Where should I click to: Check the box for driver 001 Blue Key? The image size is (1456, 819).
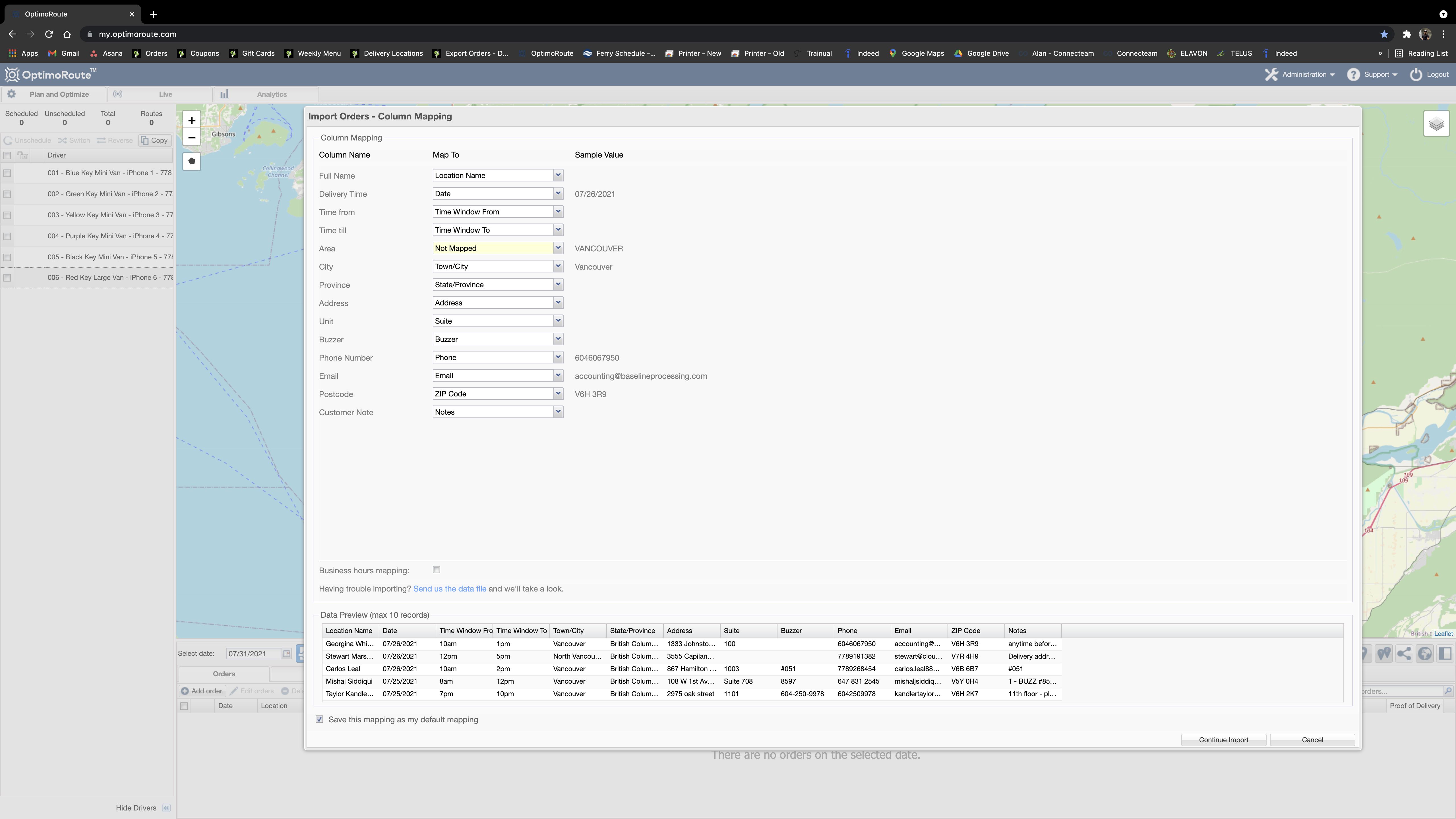[7, 173]
